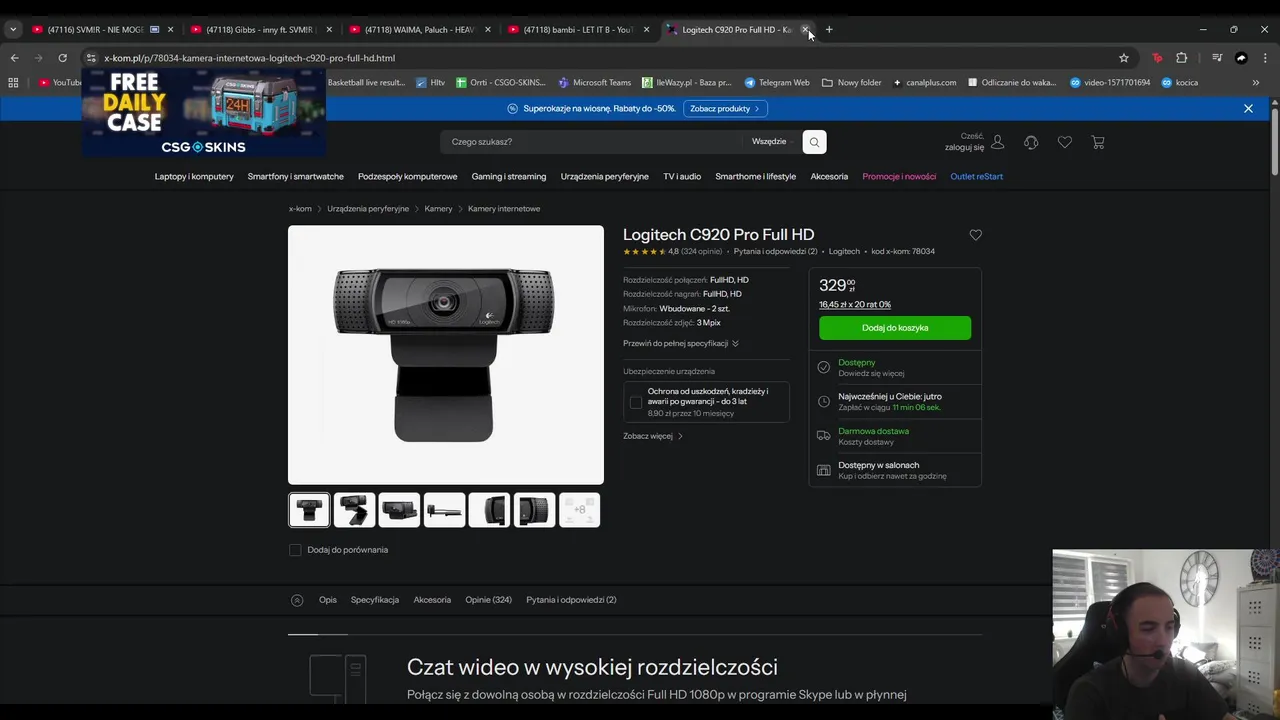Enable the Dodaj do porównania checkbox
1280x720 pixels.
point(295,550)
